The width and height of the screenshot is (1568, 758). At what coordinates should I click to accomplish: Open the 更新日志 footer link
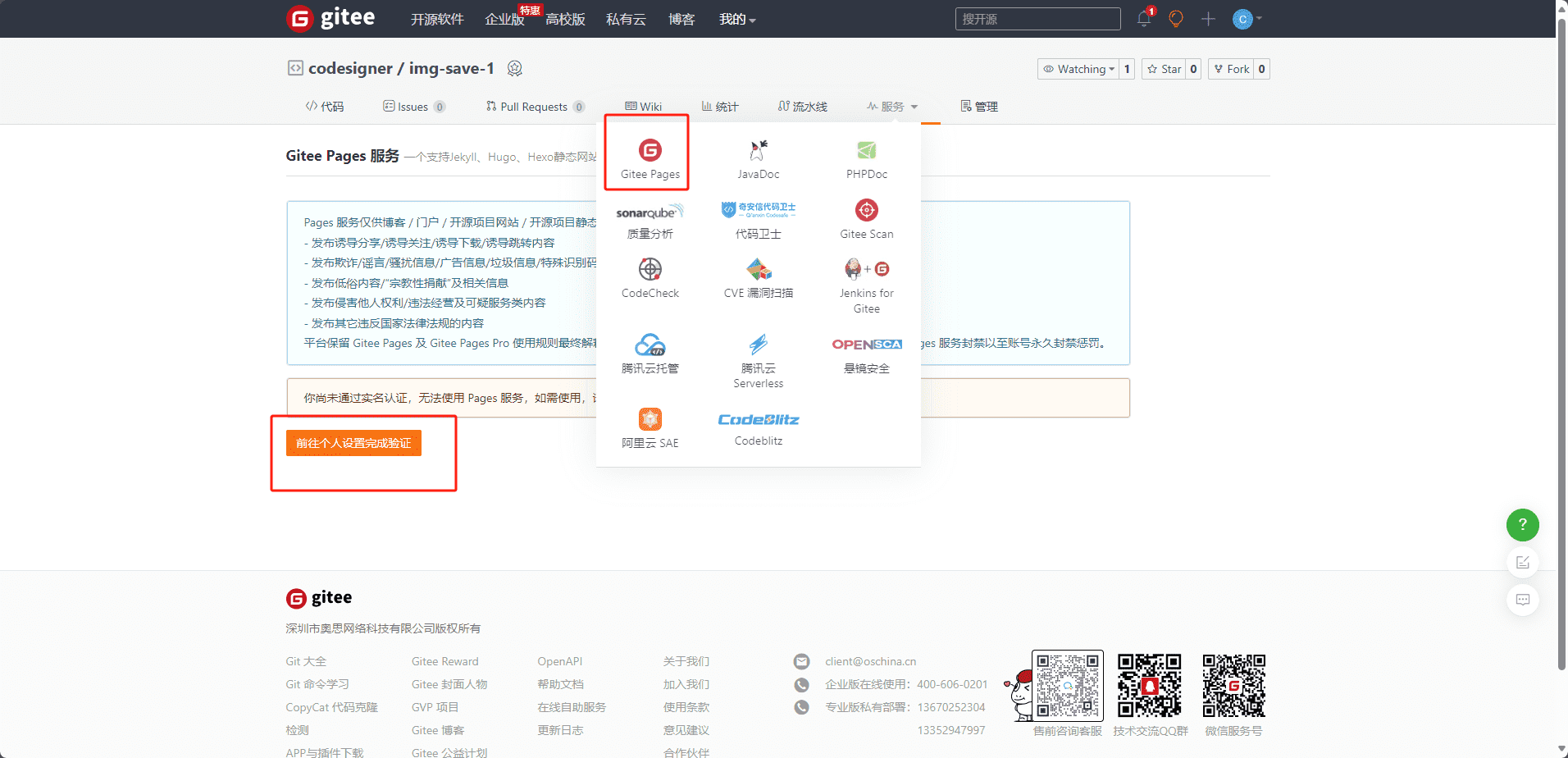560,730
